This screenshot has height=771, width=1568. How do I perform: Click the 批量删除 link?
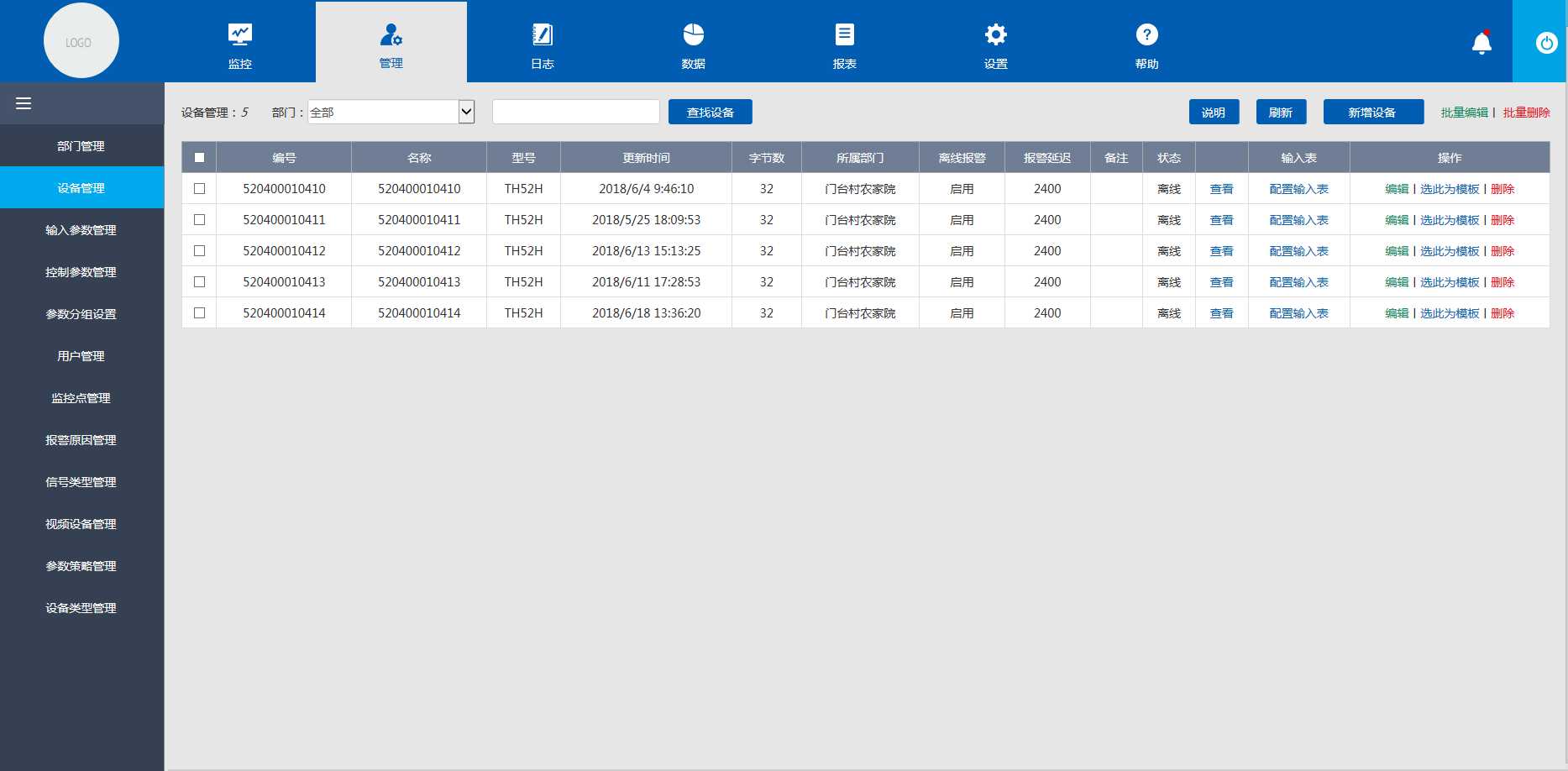click(x=1527, y=113)
